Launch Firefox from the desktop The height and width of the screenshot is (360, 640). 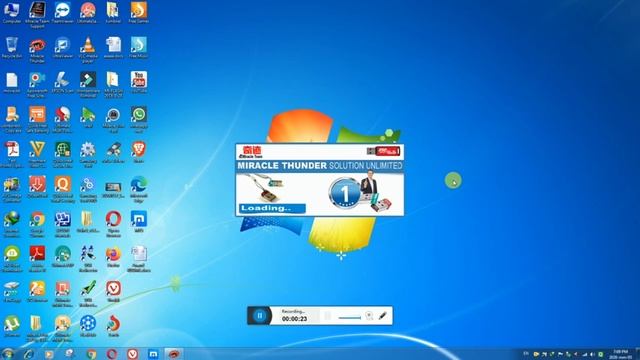[x=113, y=257]
